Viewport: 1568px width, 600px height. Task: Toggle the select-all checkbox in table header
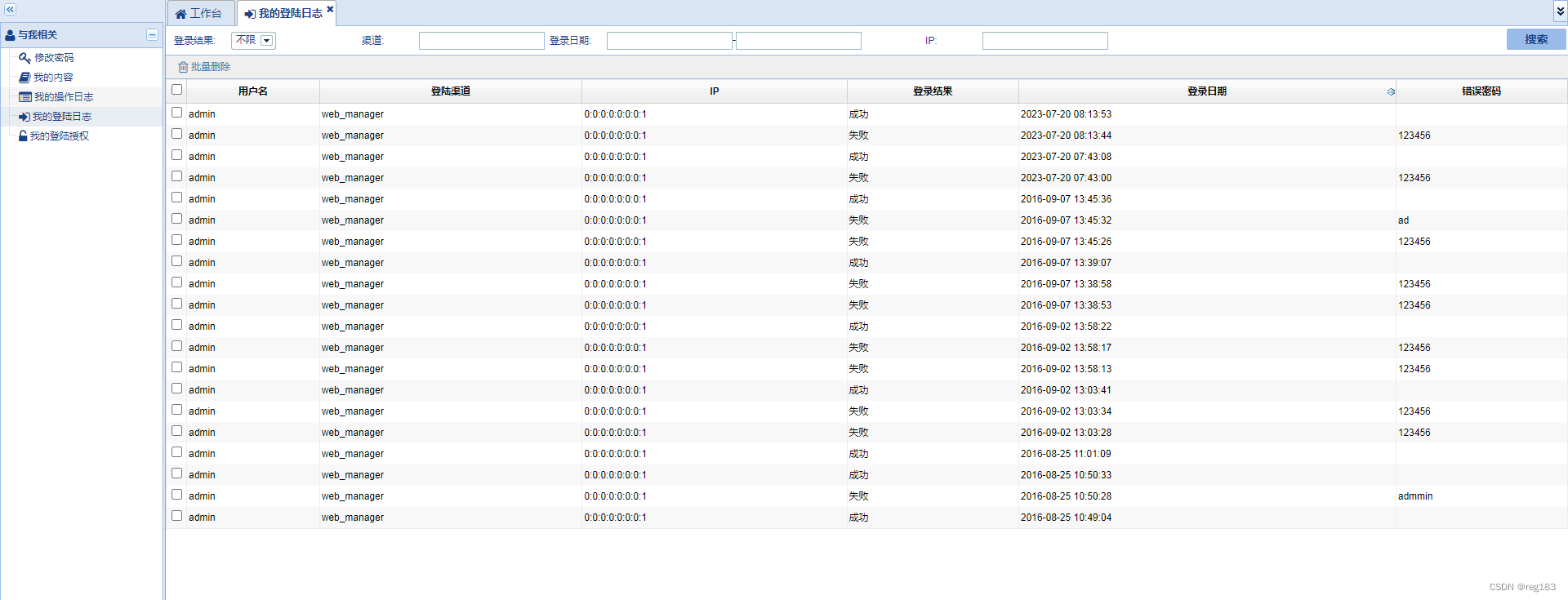pyautogui.click(x=176, y=90)
